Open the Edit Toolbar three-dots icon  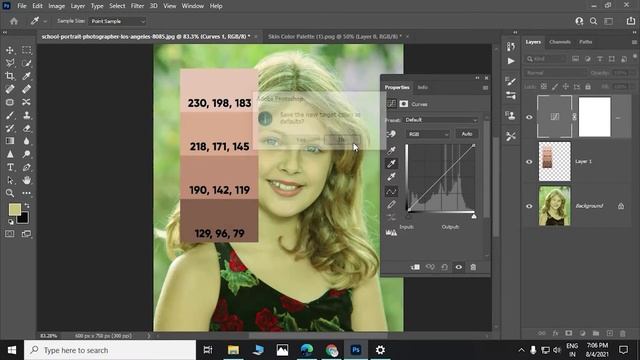tap(27, 193)
